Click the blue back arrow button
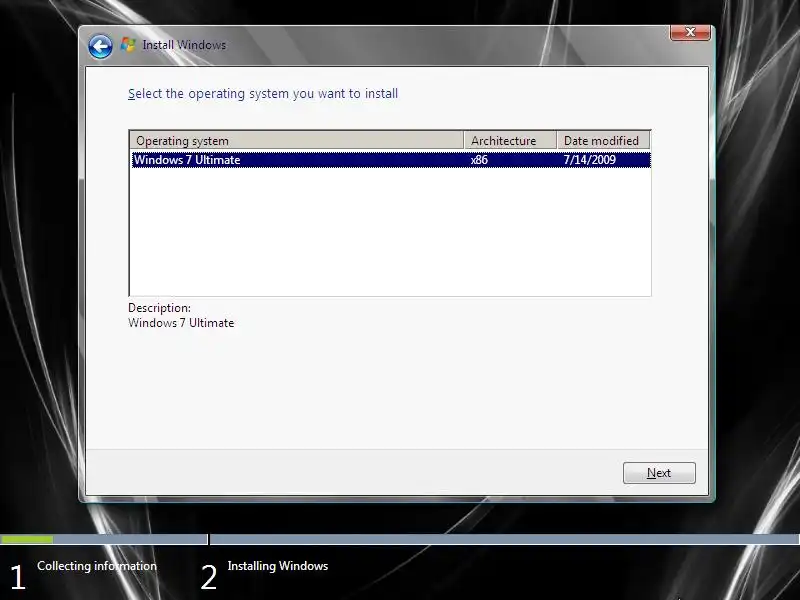Viewport: 800px width, 600px height. pyautogui.click(x=100, y=47)
